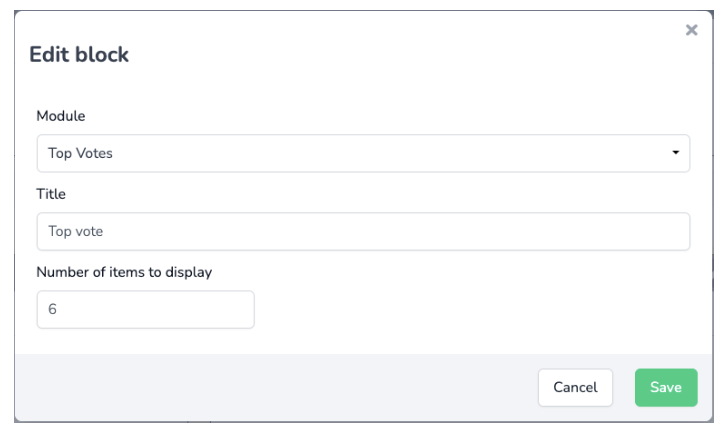Image resolution: width=727 pixels, height=434 pixels.
Task: Focus the Title input field
Action: 363,231
